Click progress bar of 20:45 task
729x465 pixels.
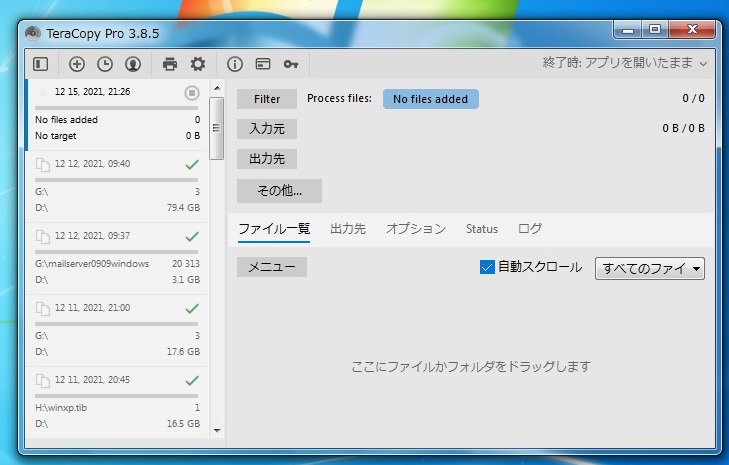116,396
